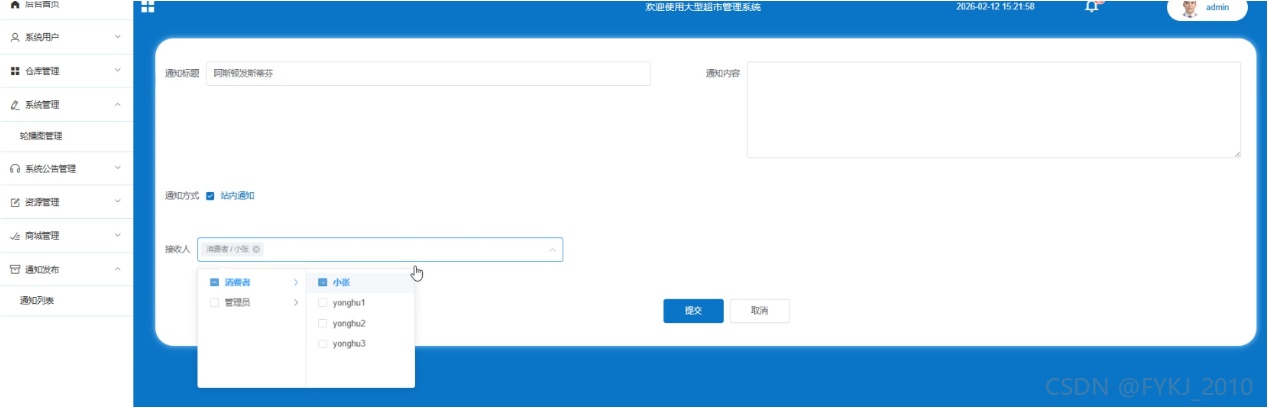Expand the 系统公告管理 sidebar menu
1268x408 pixels.
point(118,169)
